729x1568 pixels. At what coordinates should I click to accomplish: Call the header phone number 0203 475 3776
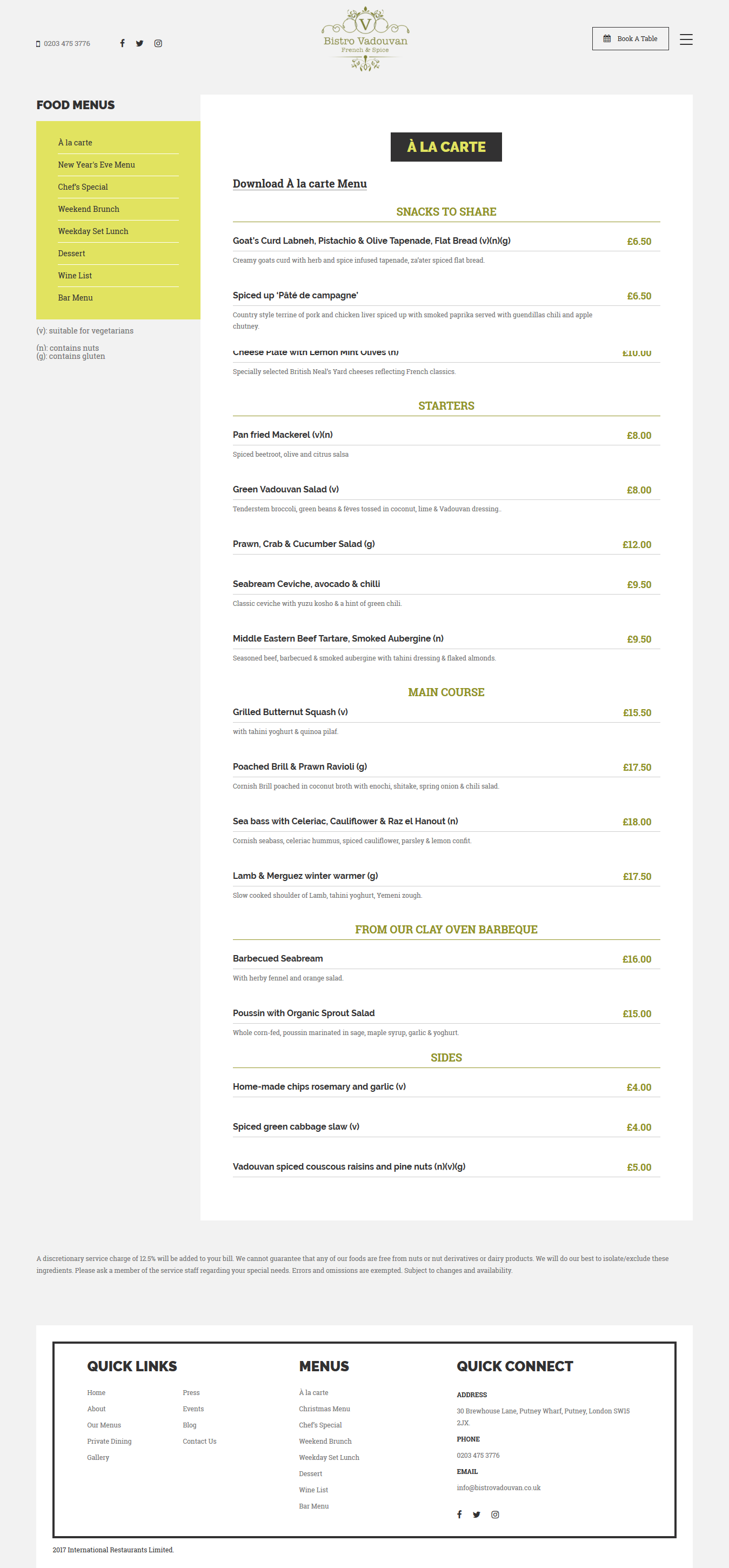(66, 44)
